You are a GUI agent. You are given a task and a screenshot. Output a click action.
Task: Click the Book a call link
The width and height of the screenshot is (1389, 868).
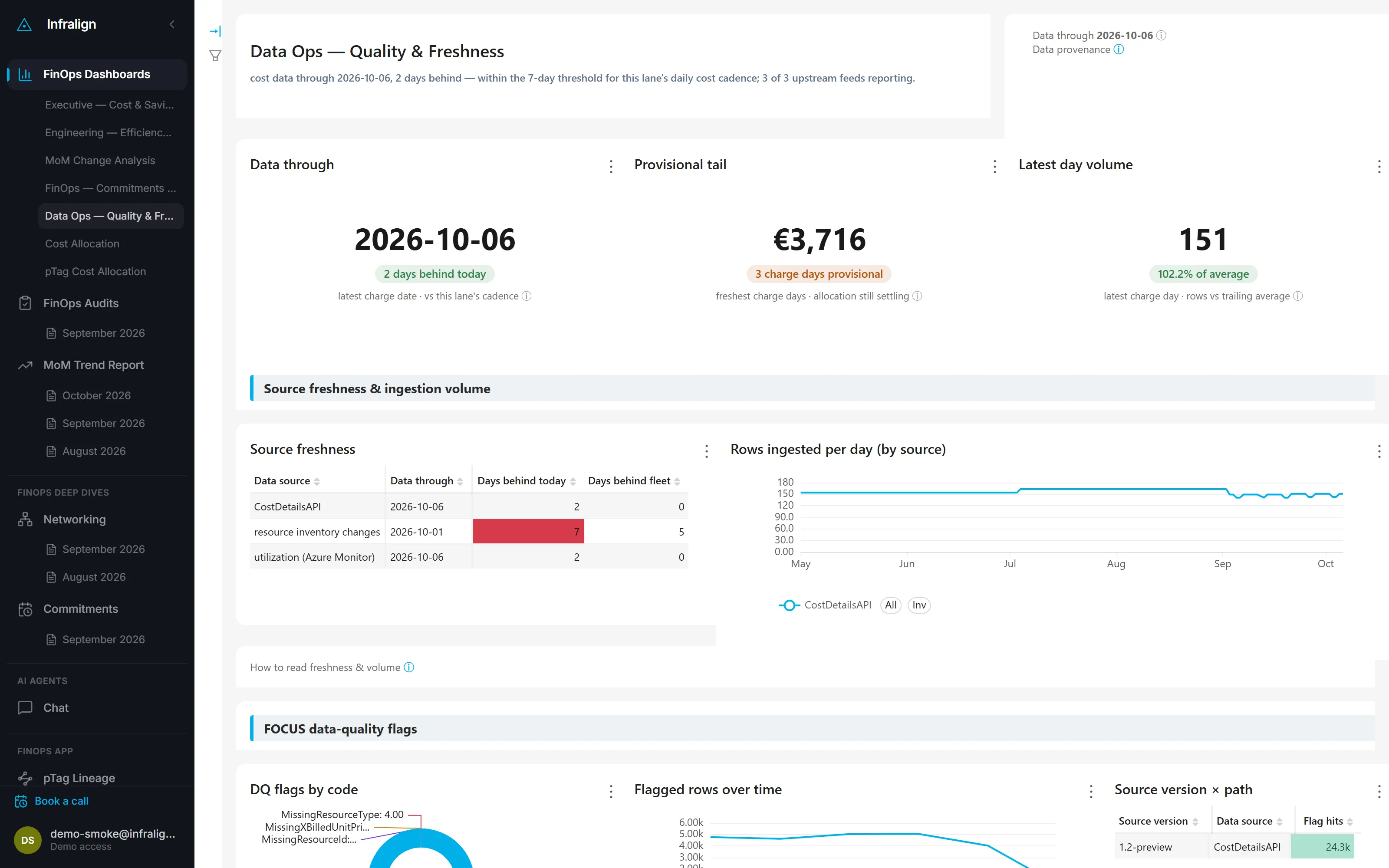(x=61, y=801)
